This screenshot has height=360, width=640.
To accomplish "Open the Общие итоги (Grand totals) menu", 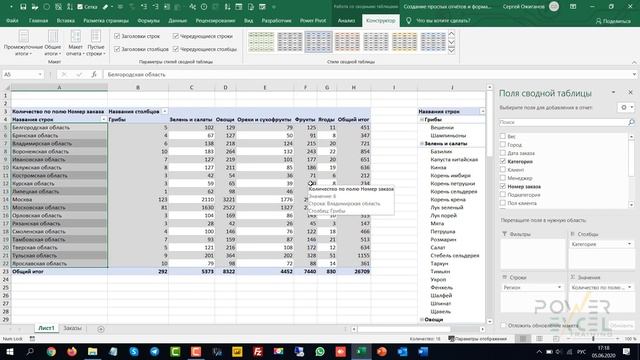I will pyautogui.click(x=53, y=43).
